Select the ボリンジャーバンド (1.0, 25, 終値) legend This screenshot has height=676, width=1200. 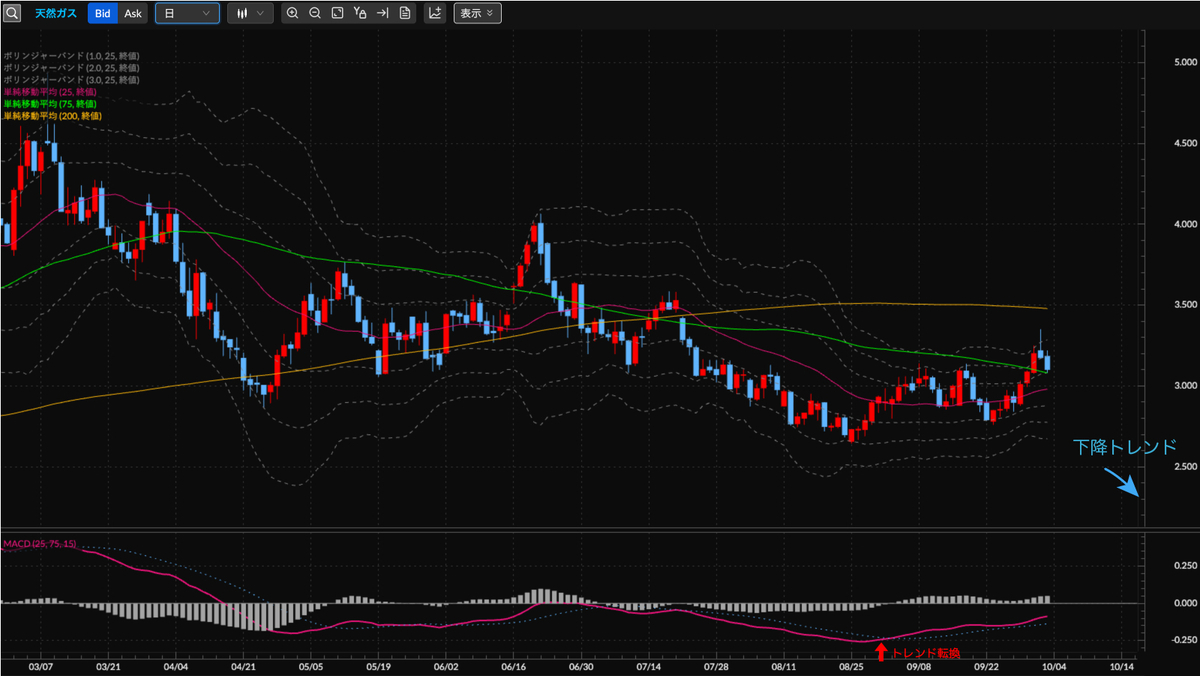tap(71, 56)
